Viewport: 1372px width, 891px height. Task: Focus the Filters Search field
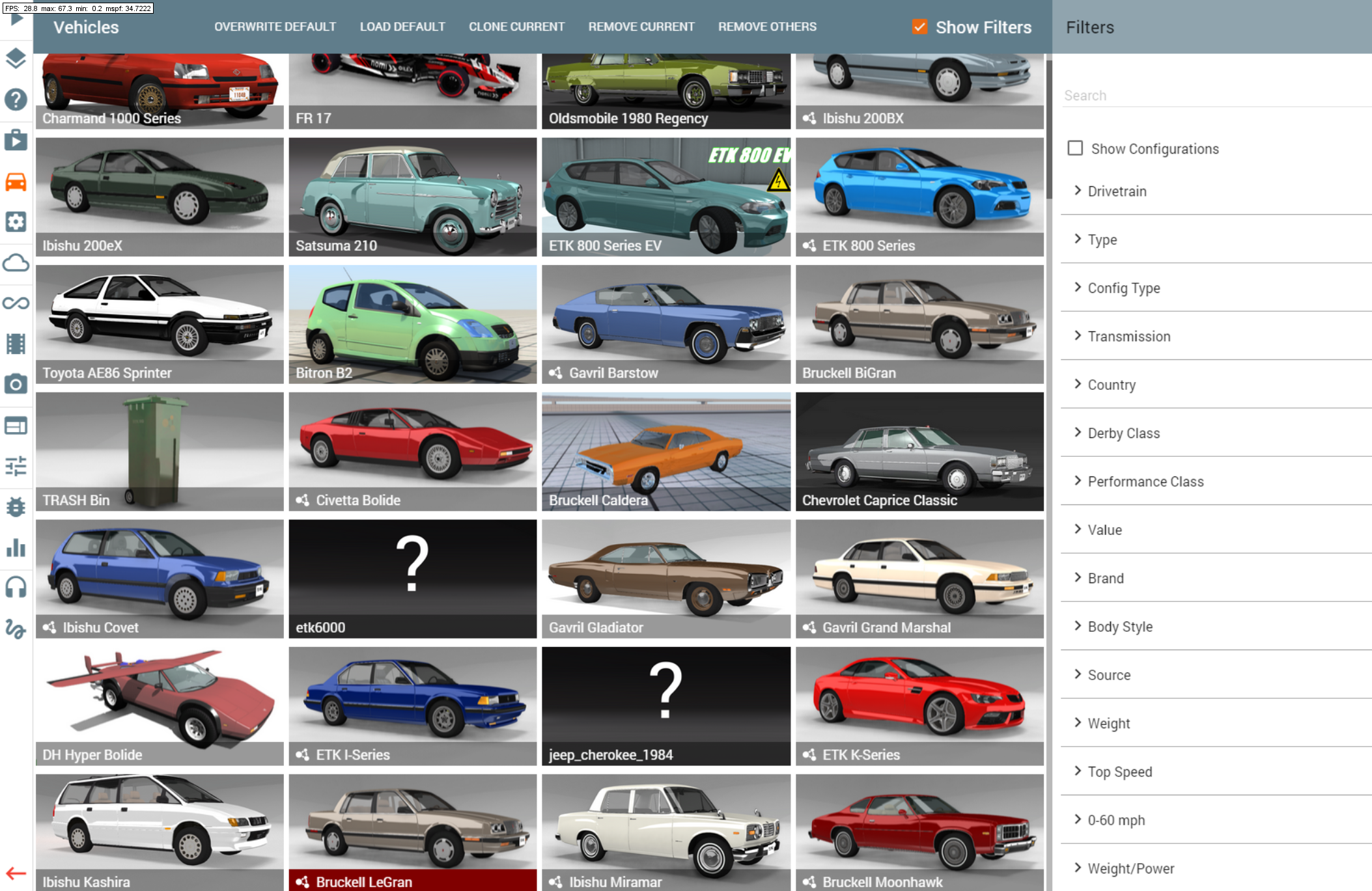(x=1216, y=96)
